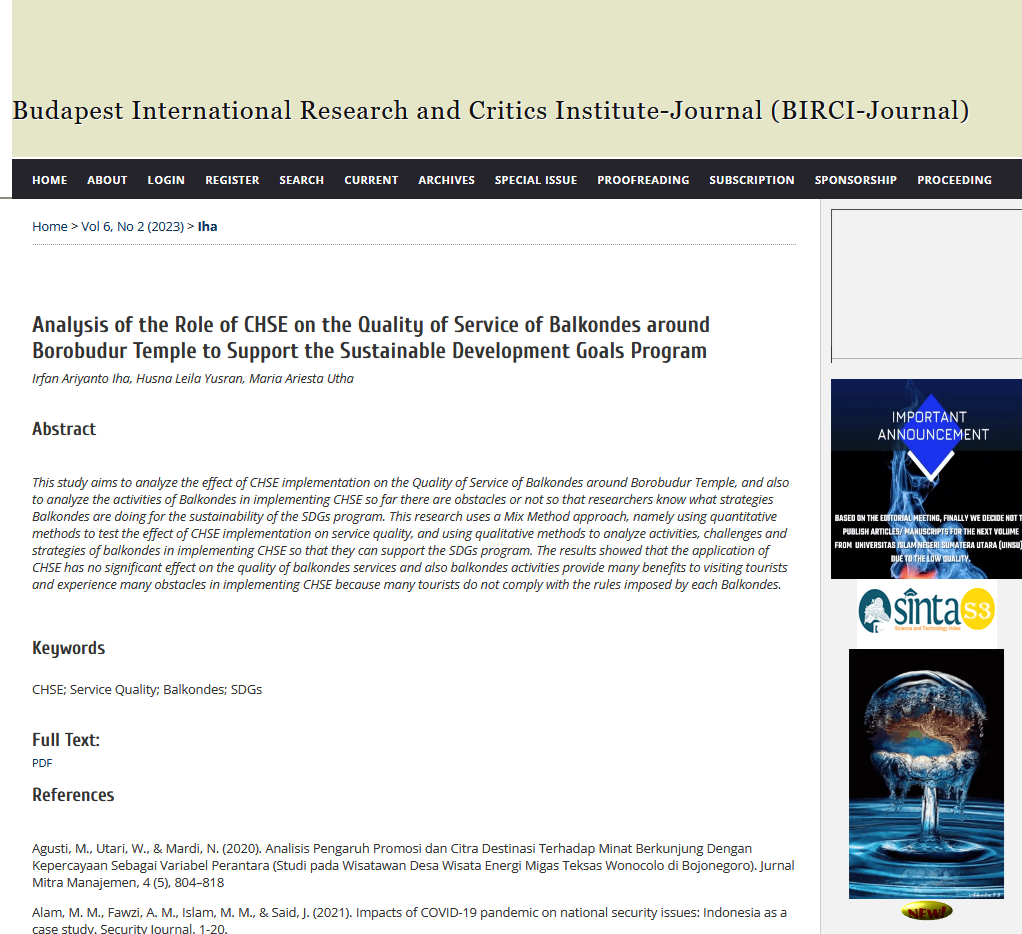Screen dimensions: 1022x934
Task: Select the Agusti, M., Utari reference entry
Action: coord(413,866)
